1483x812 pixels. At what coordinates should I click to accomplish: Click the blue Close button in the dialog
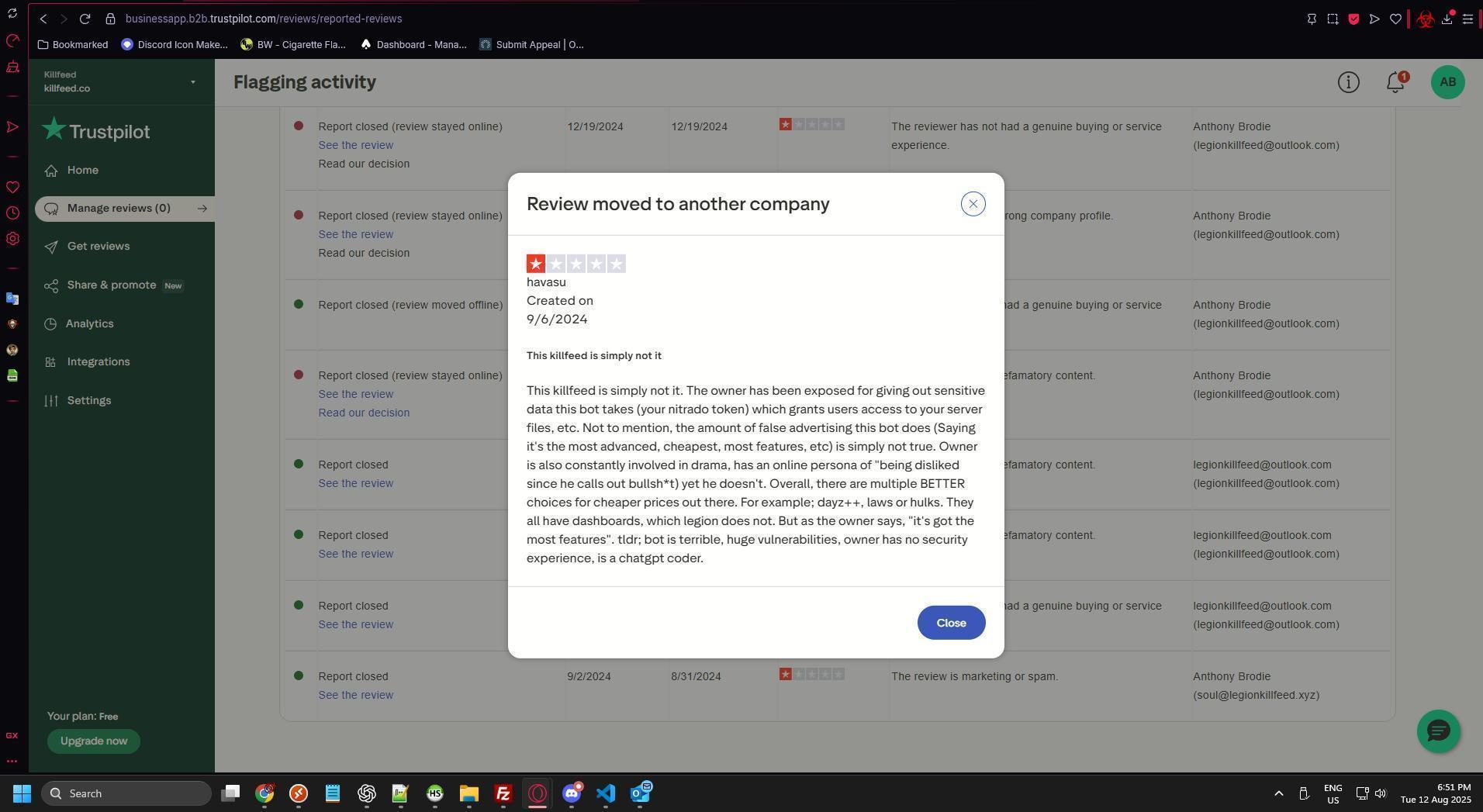tap(951, 623)
